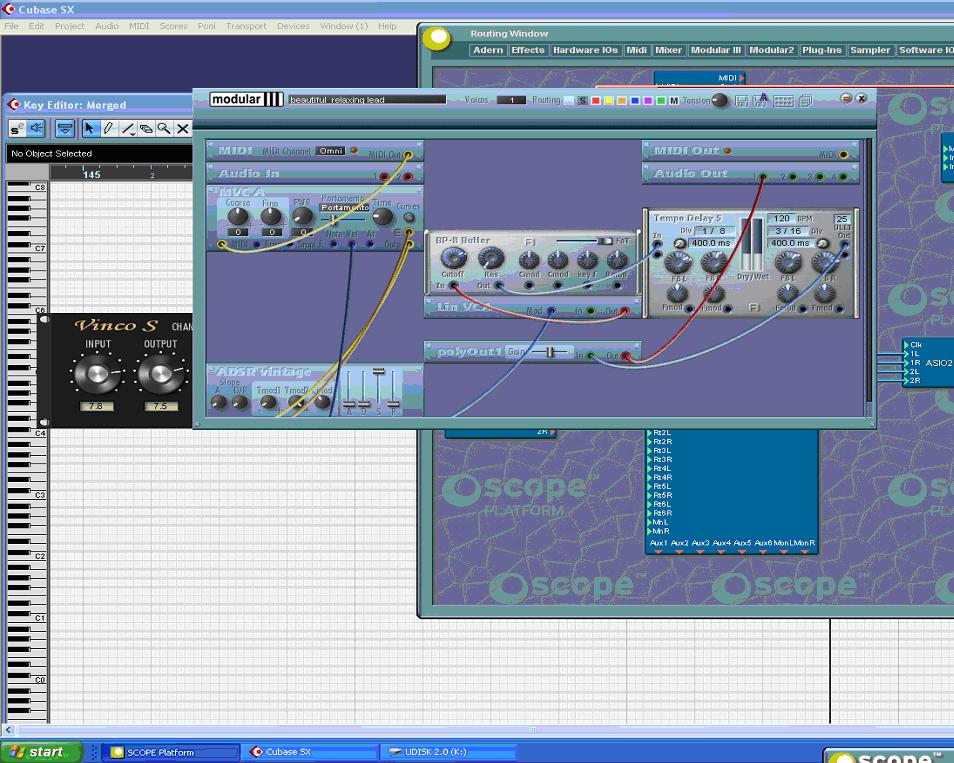This screenshot has height=763, width=954.
Task: Open UDISK 2.0 (K:) taskbar button
Action: pos(448,752)
